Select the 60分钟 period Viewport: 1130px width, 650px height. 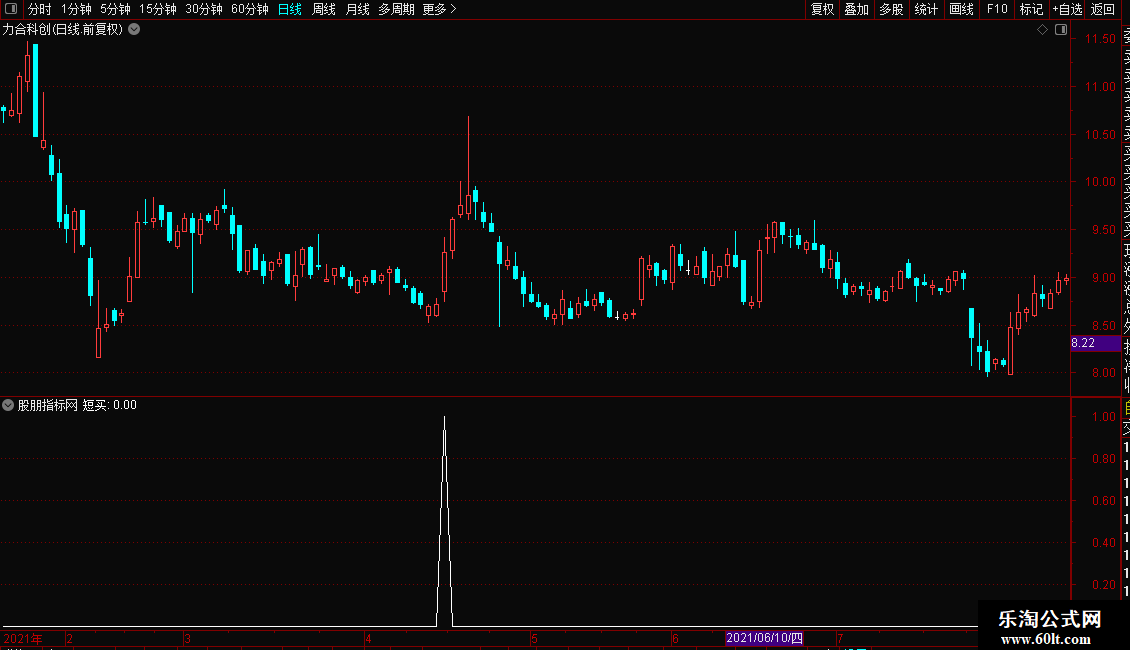click(x=249, y=9)
